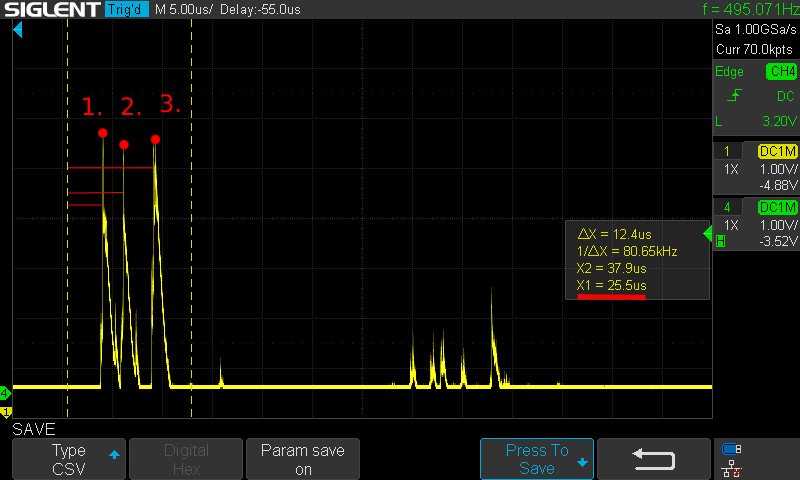Click the CH4 trigger source badge
Screen dimensions: 800x480
(782, 71)
